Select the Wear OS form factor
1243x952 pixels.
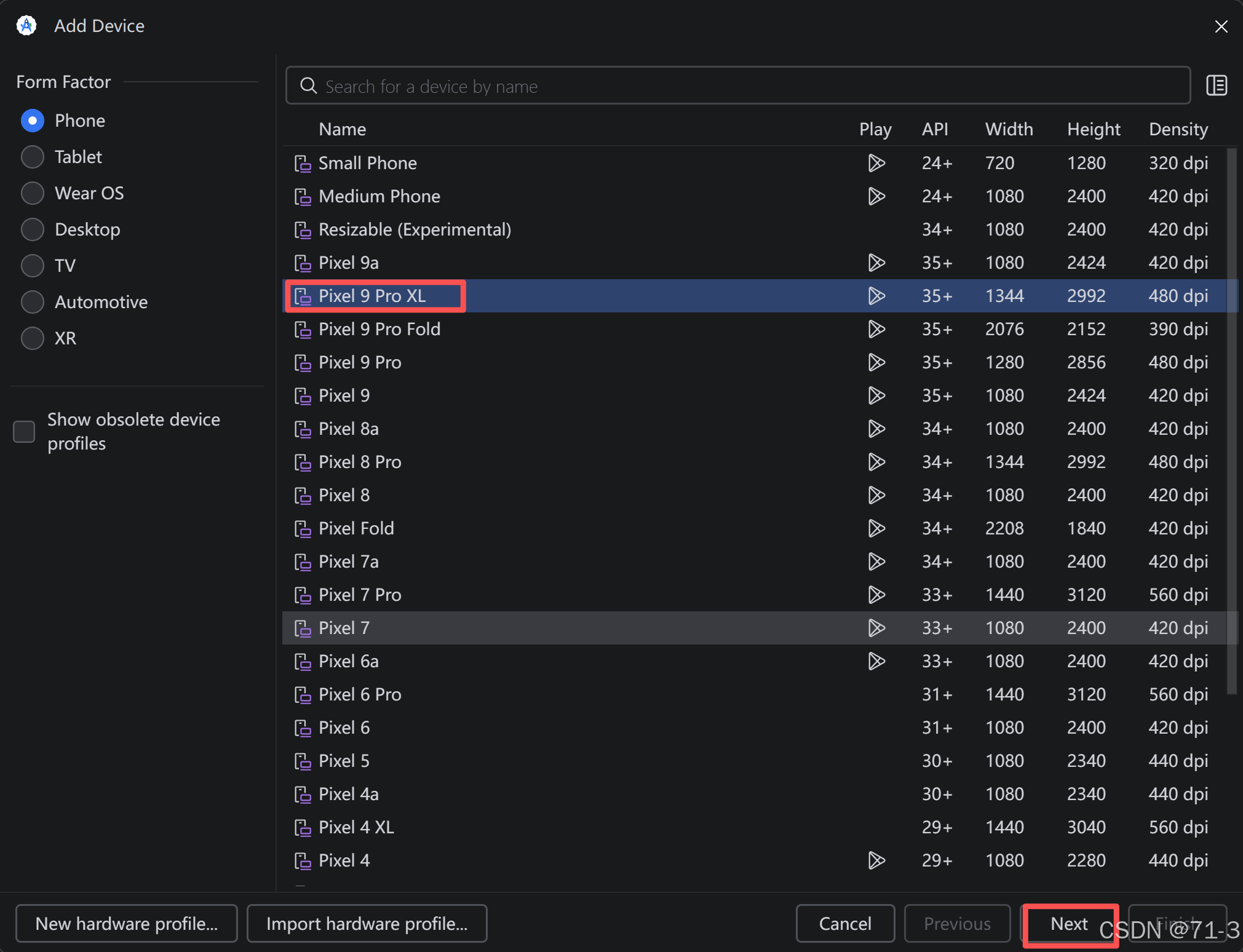[x=33, y=194]
